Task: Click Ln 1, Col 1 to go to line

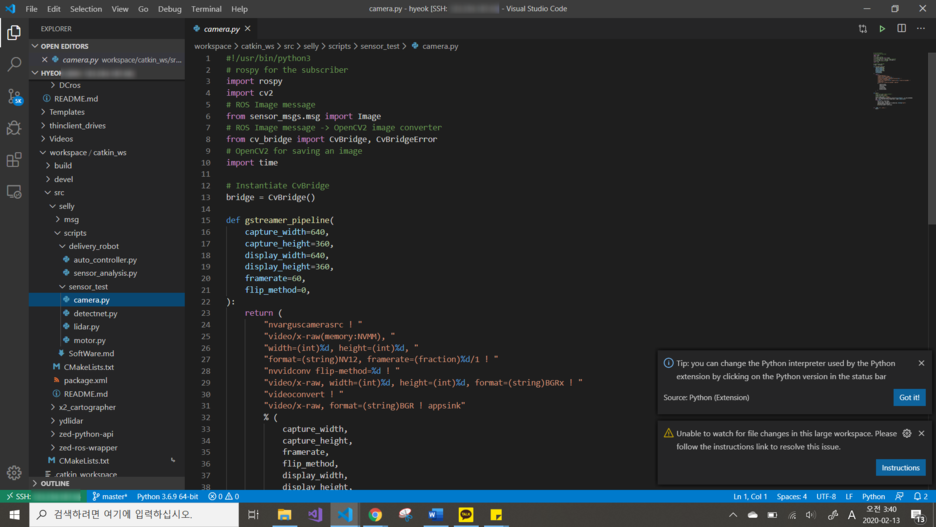Action: (750, 497)
